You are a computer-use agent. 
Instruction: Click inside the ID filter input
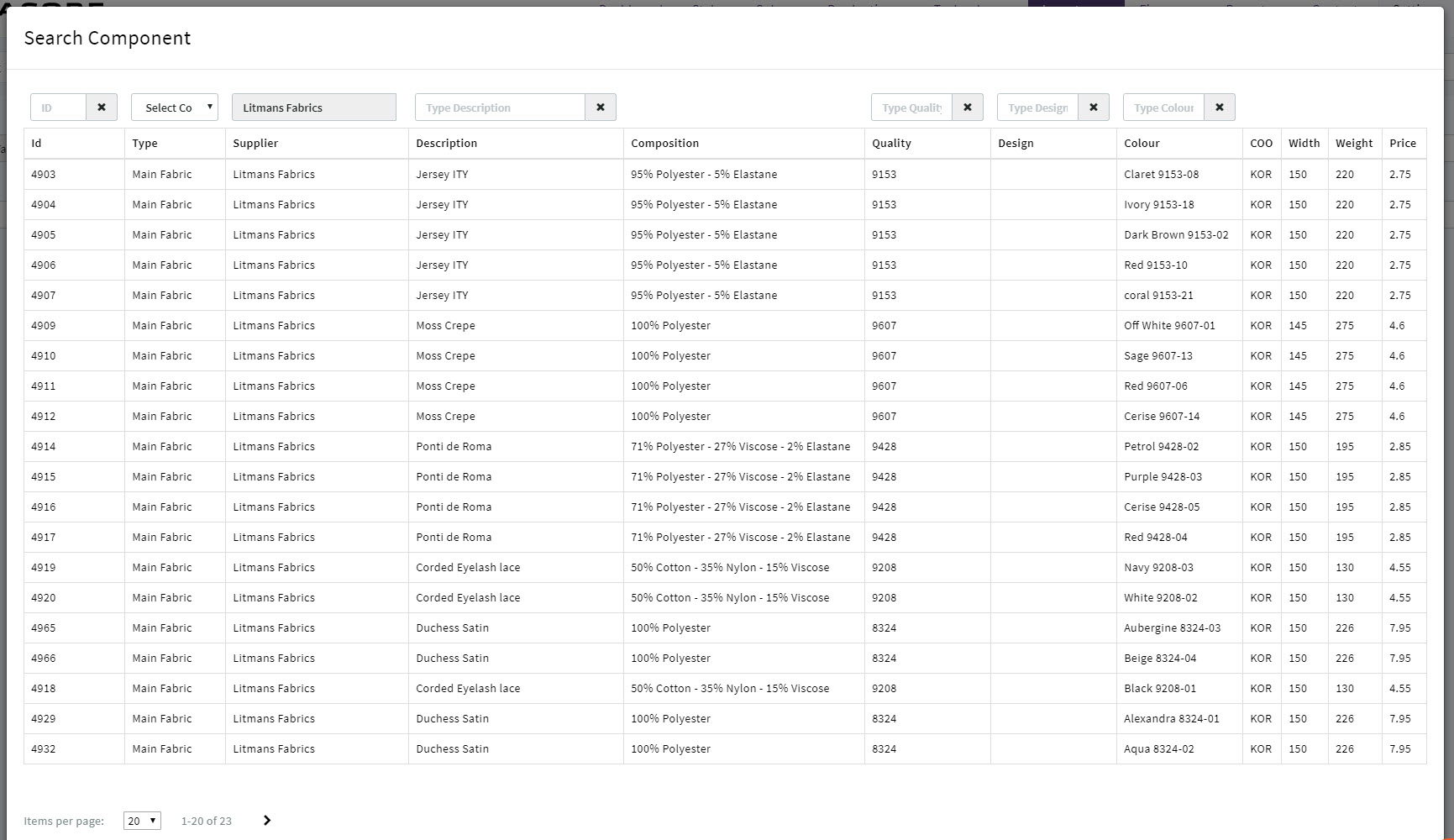coord(59,107)
